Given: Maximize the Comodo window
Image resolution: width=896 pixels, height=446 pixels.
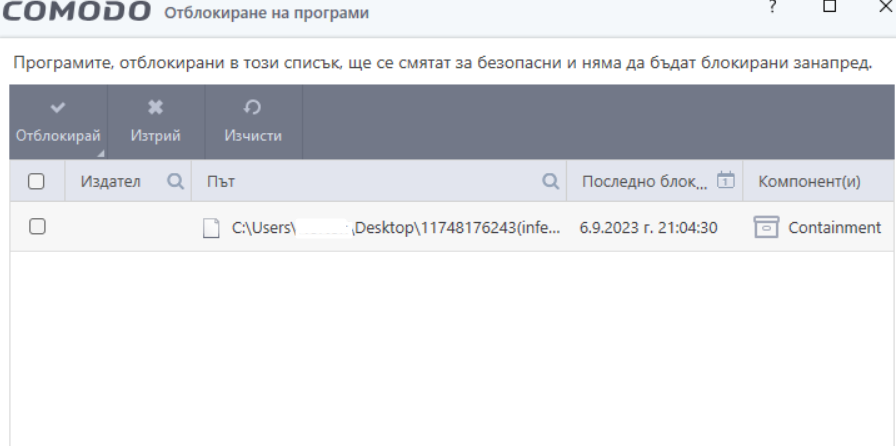Looking at the screenshot, I should (x=830, y=6).
